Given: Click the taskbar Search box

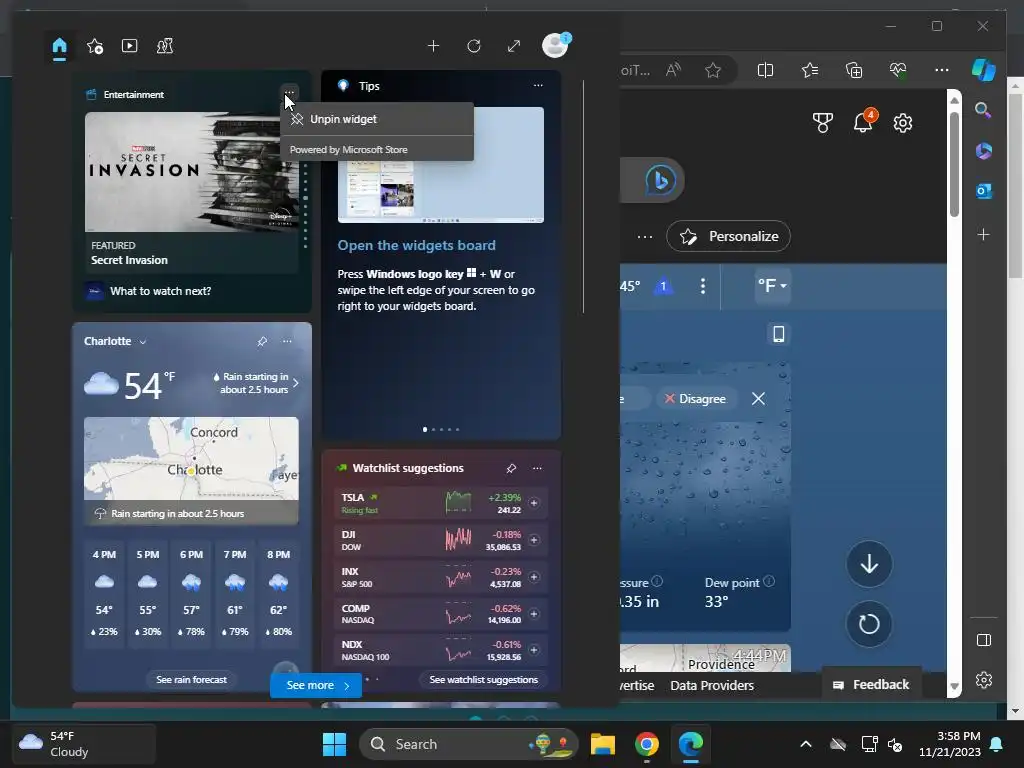Looking at the screenshot, I should [x=468, y=744].
